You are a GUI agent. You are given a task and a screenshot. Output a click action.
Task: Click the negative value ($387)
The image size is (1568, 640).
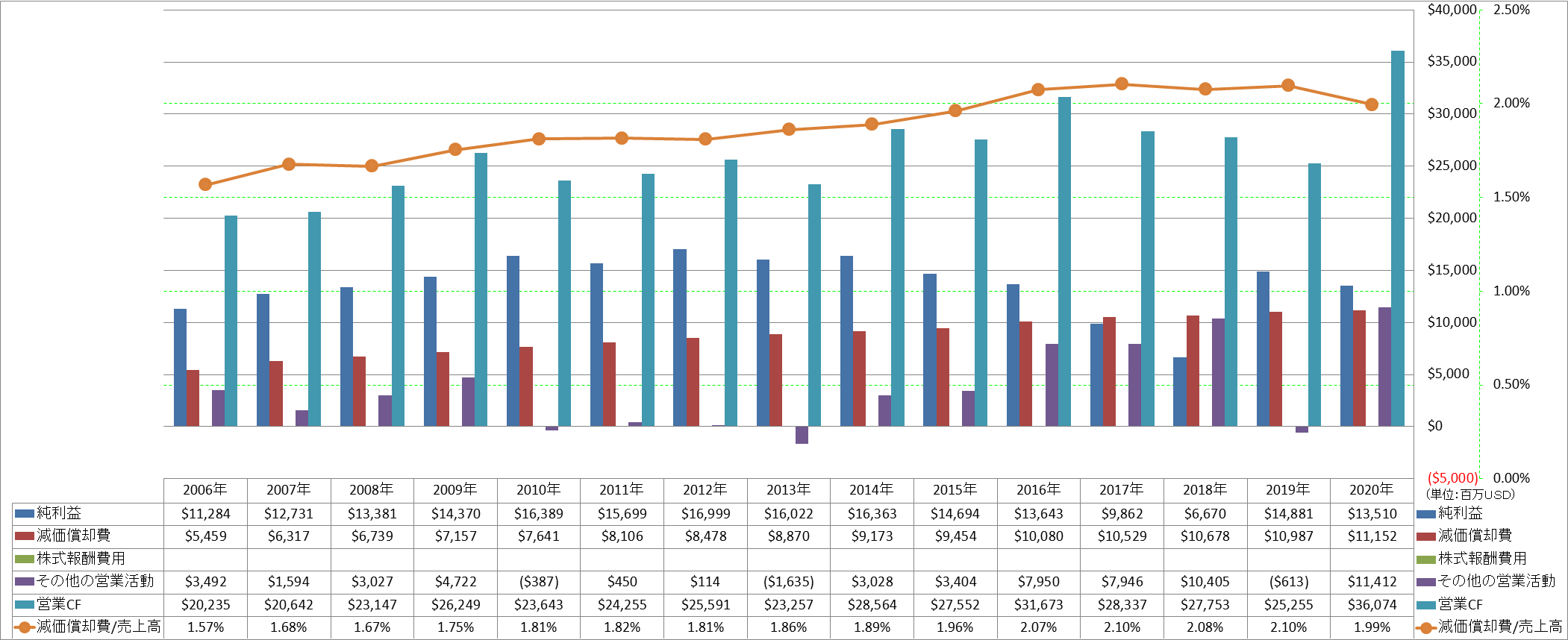pos(539,582)
